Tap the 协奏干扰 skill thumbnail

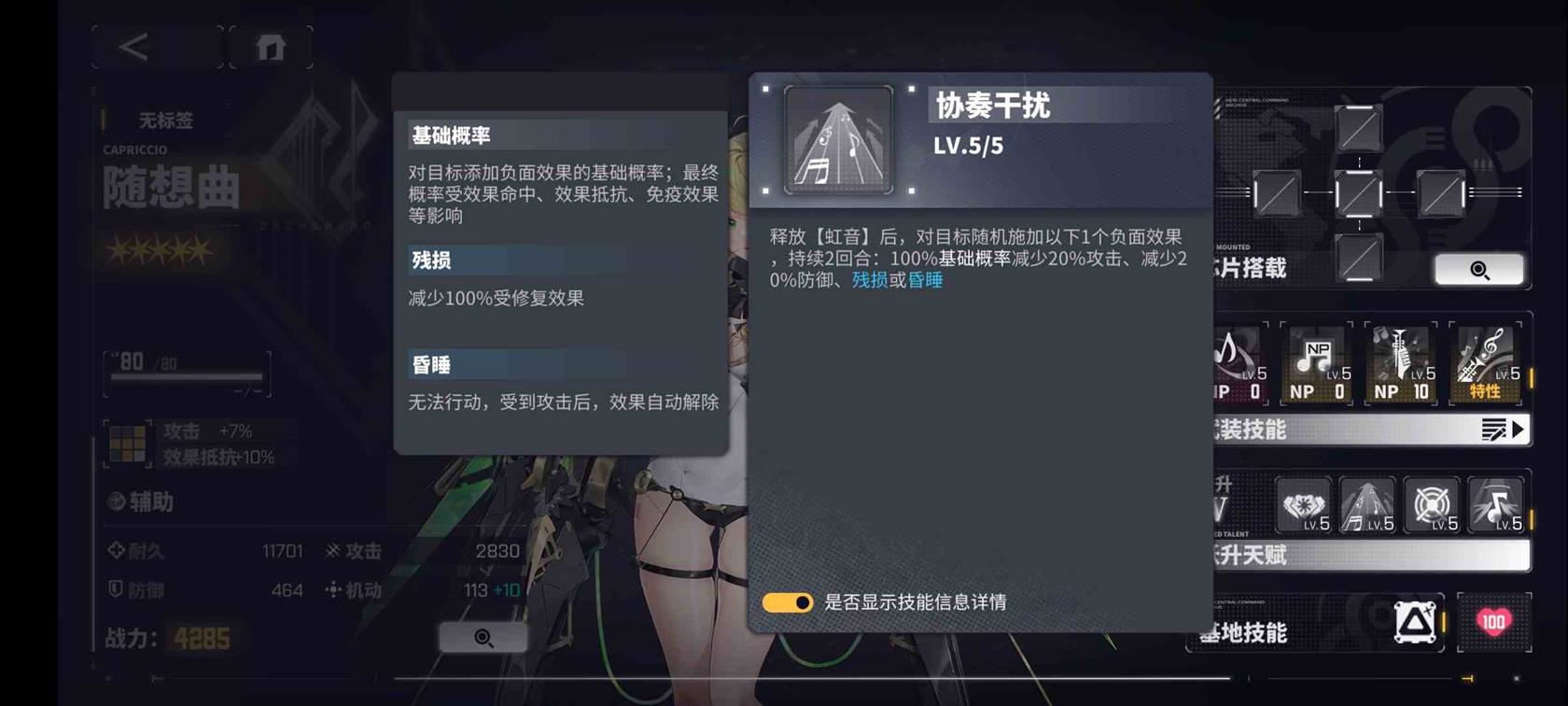click(838, 140)
